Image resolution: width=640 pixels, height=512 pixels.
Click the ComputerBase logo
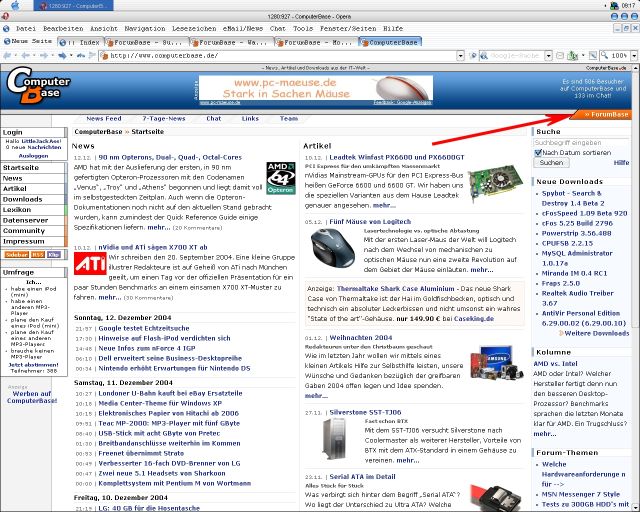[38, 85]
